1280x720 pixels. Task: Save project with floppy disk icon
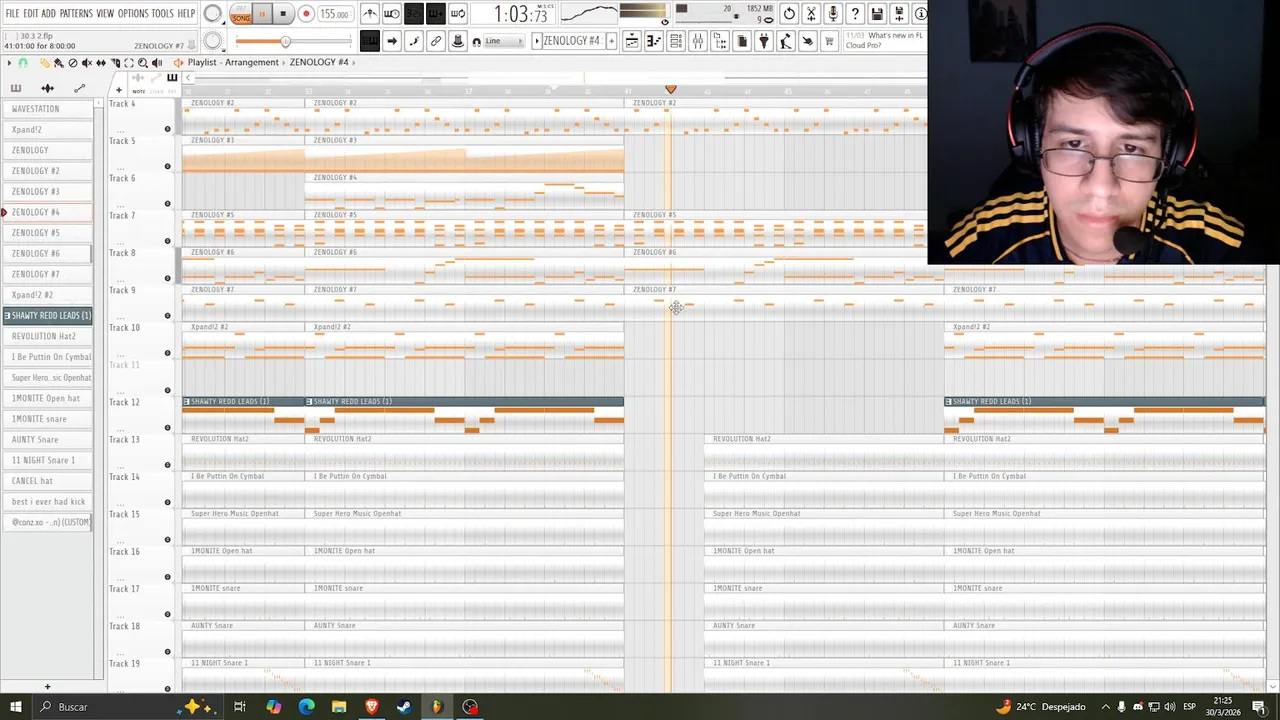[877, 13]
